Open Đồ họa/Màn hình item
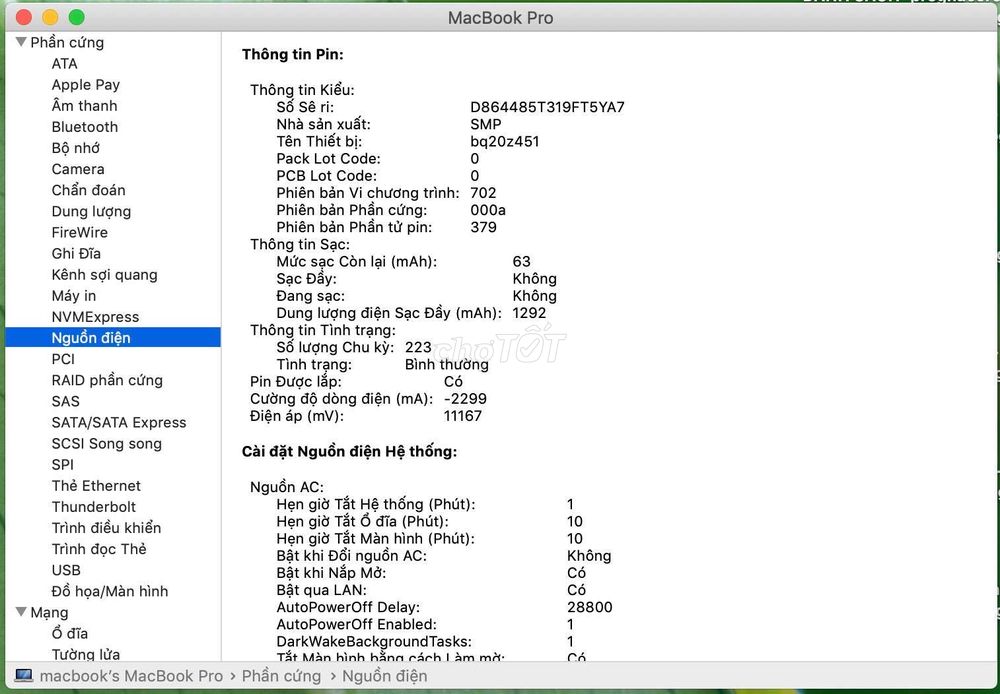1000x694 pixels. (x=110, y=591)
